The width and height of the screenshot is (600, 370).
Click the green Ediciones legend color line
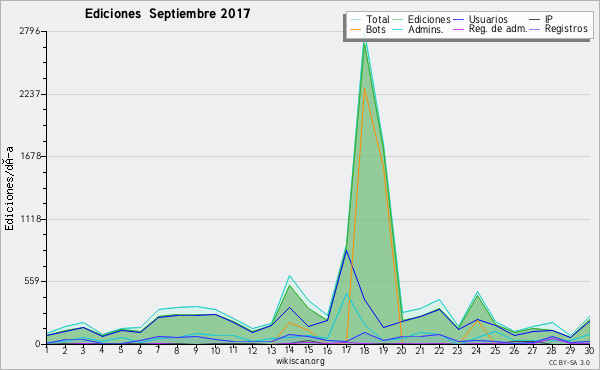click(398, 20)
